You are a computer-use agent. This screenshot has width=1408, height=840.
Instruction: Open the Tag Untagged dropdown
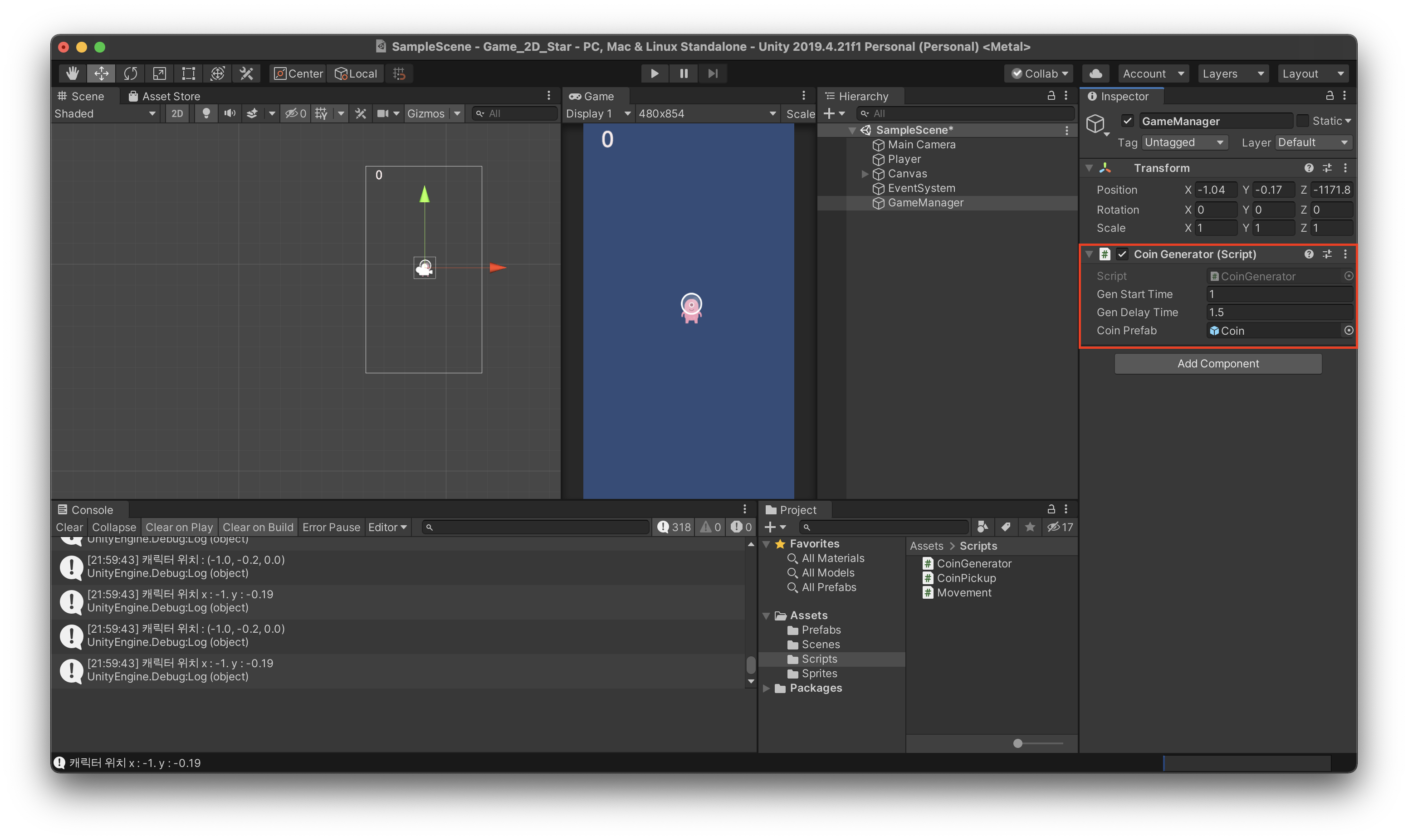(x=1184, y=142)
